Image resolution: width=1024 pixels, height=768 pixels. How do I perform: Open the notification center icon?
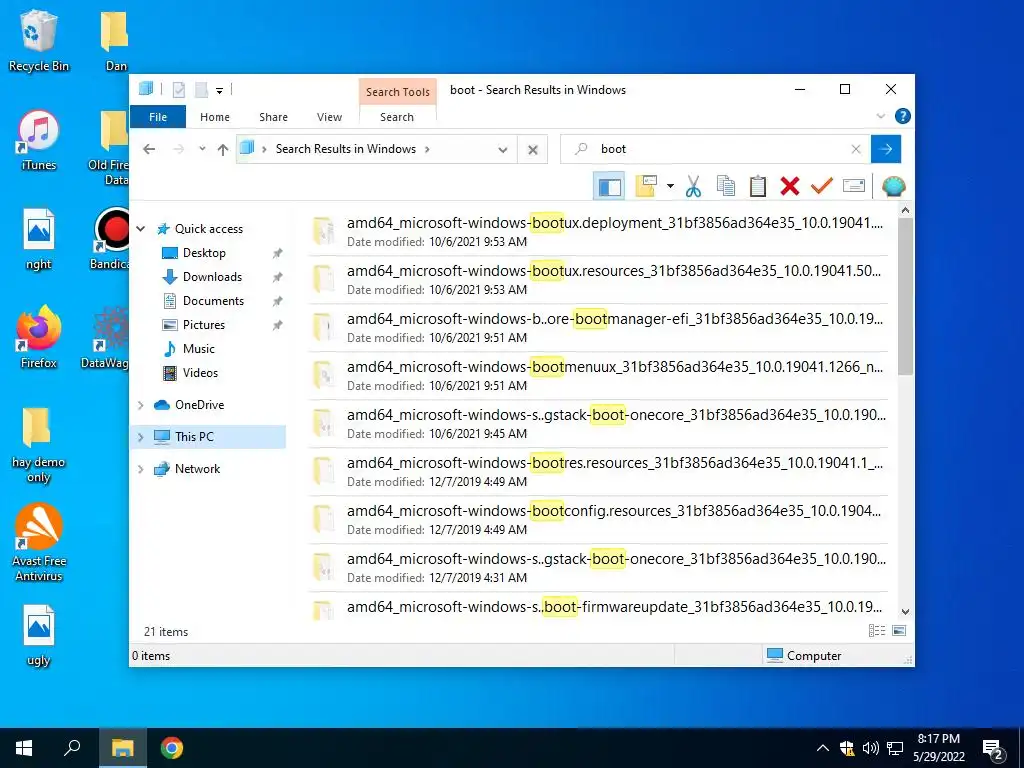click(x=993, y=748)
